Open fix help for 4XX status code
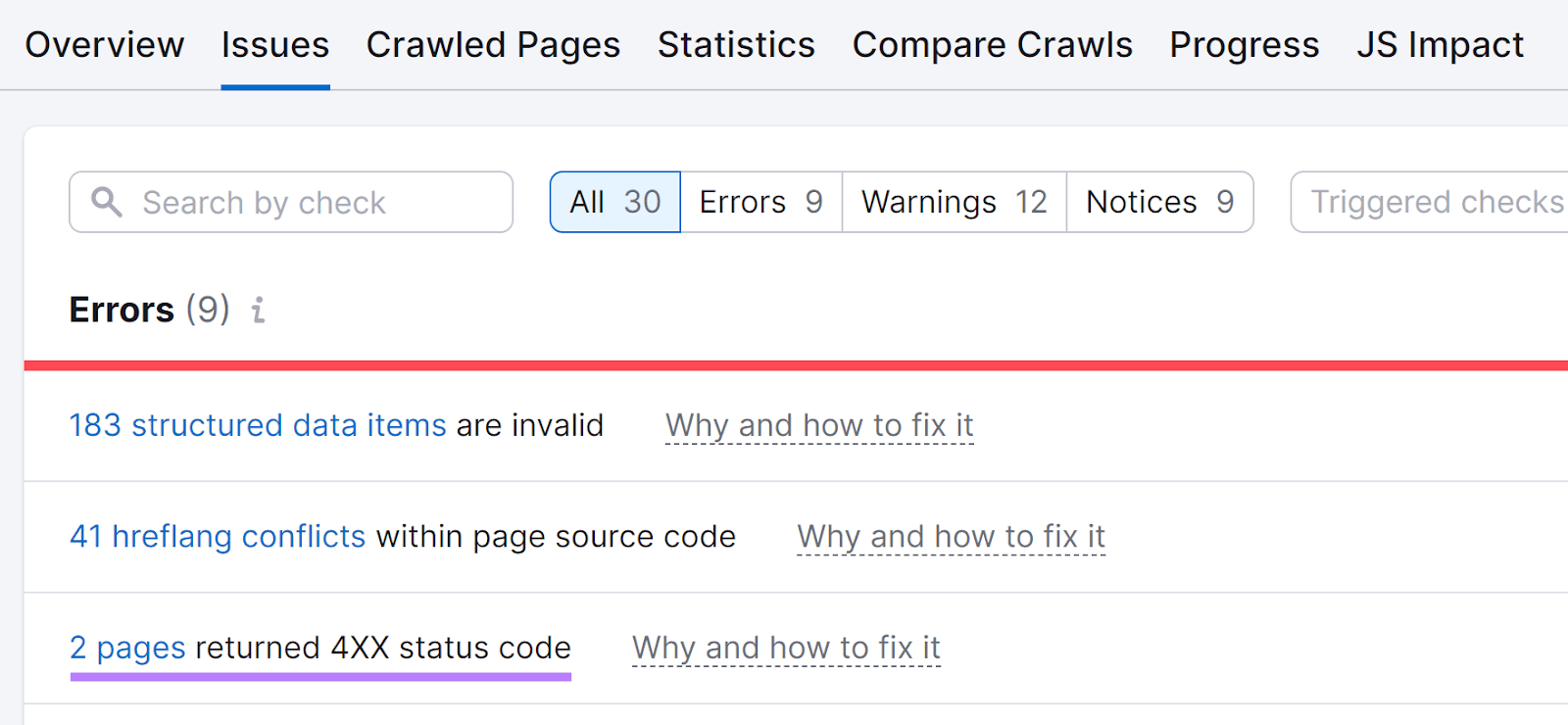 [786, 648]
